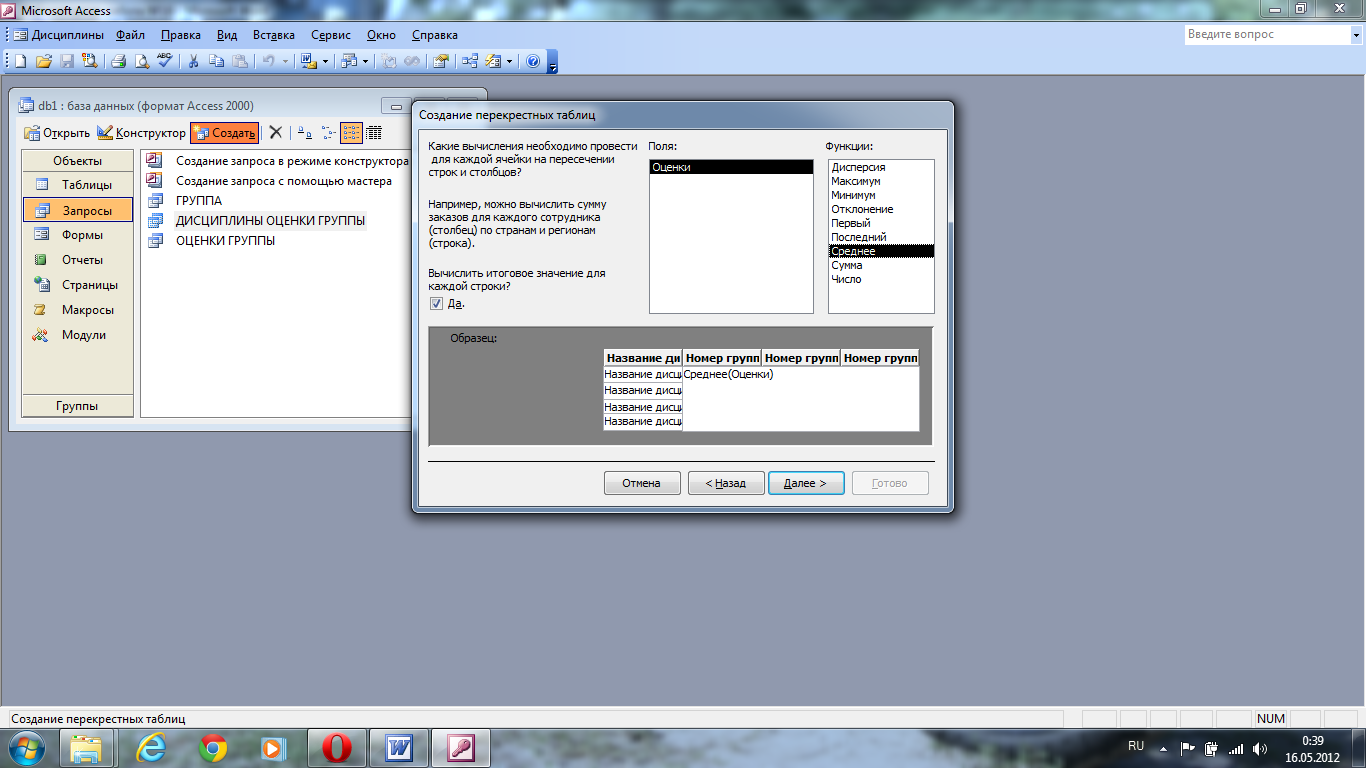Switch db1 window to Details view
The height and width of the screenshot is (768, 1366).
(374, 132)
